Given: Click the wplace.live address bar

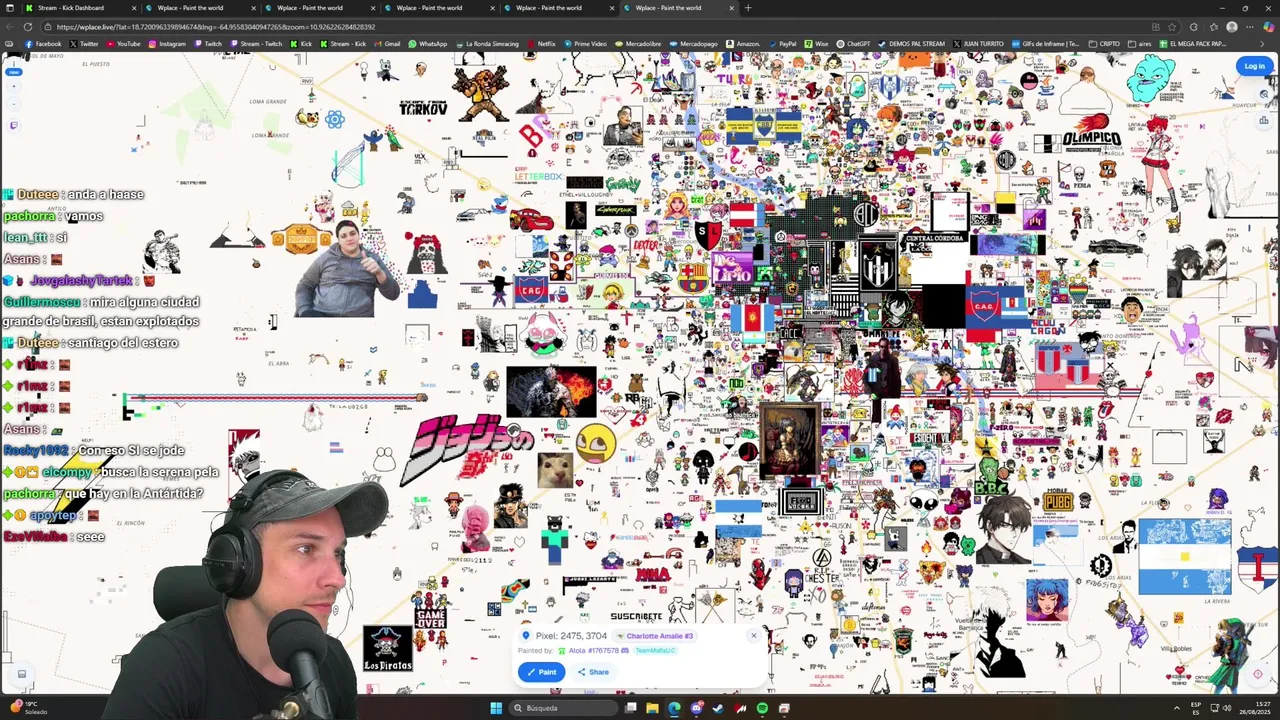Looking at the screenshot, I should (580, 27).
